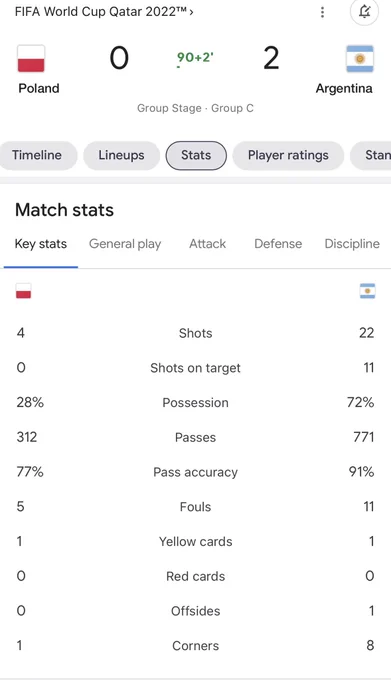Click the live 90+2' match time

pos(195,58)
